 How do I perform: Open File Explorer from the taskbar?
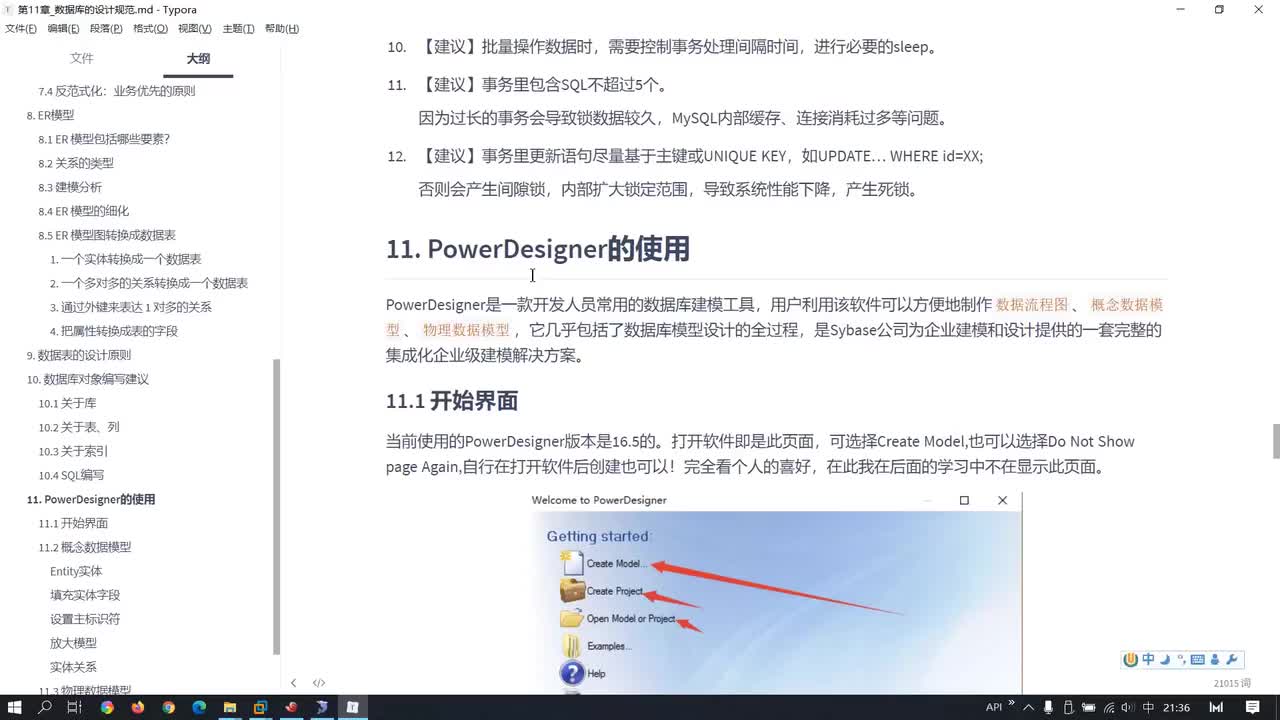coord(230,707)
